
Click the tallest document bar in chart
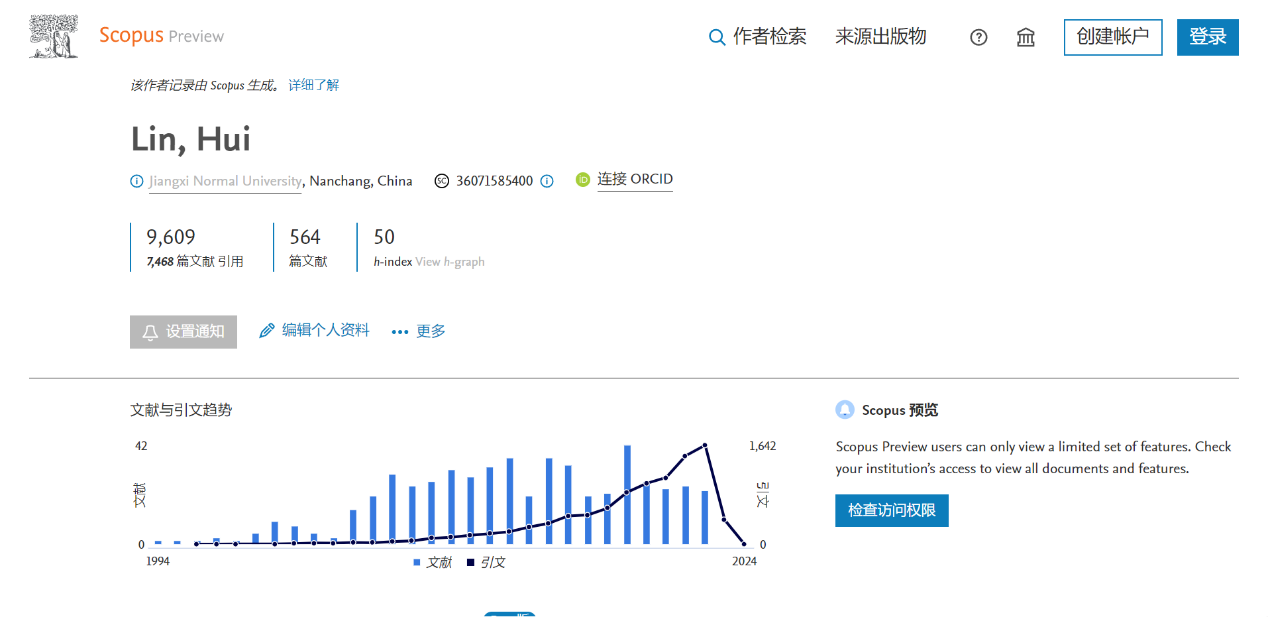[x=627, y=495]
